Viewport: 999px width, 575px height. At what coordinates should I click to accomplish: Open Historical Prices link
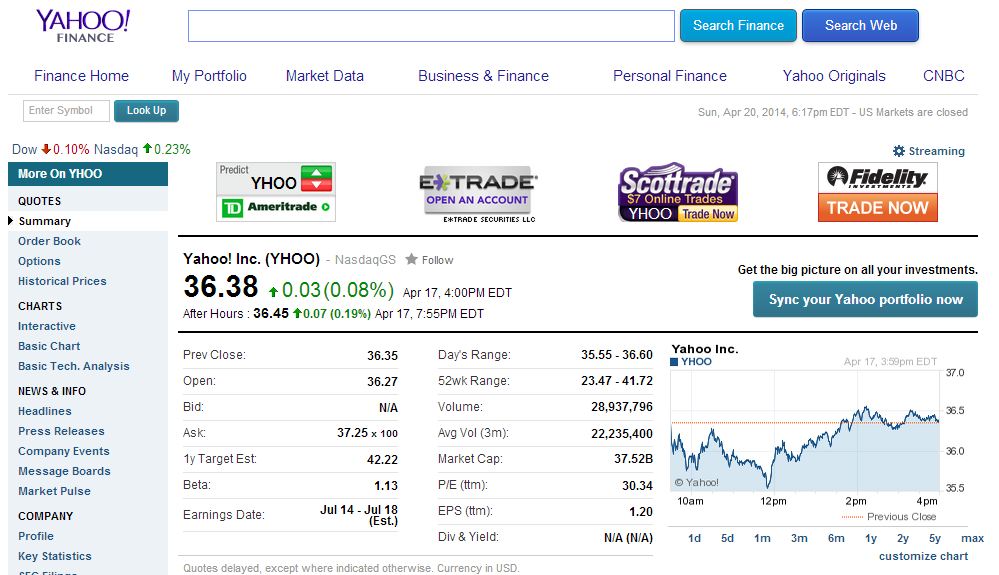tap(62, 281)
